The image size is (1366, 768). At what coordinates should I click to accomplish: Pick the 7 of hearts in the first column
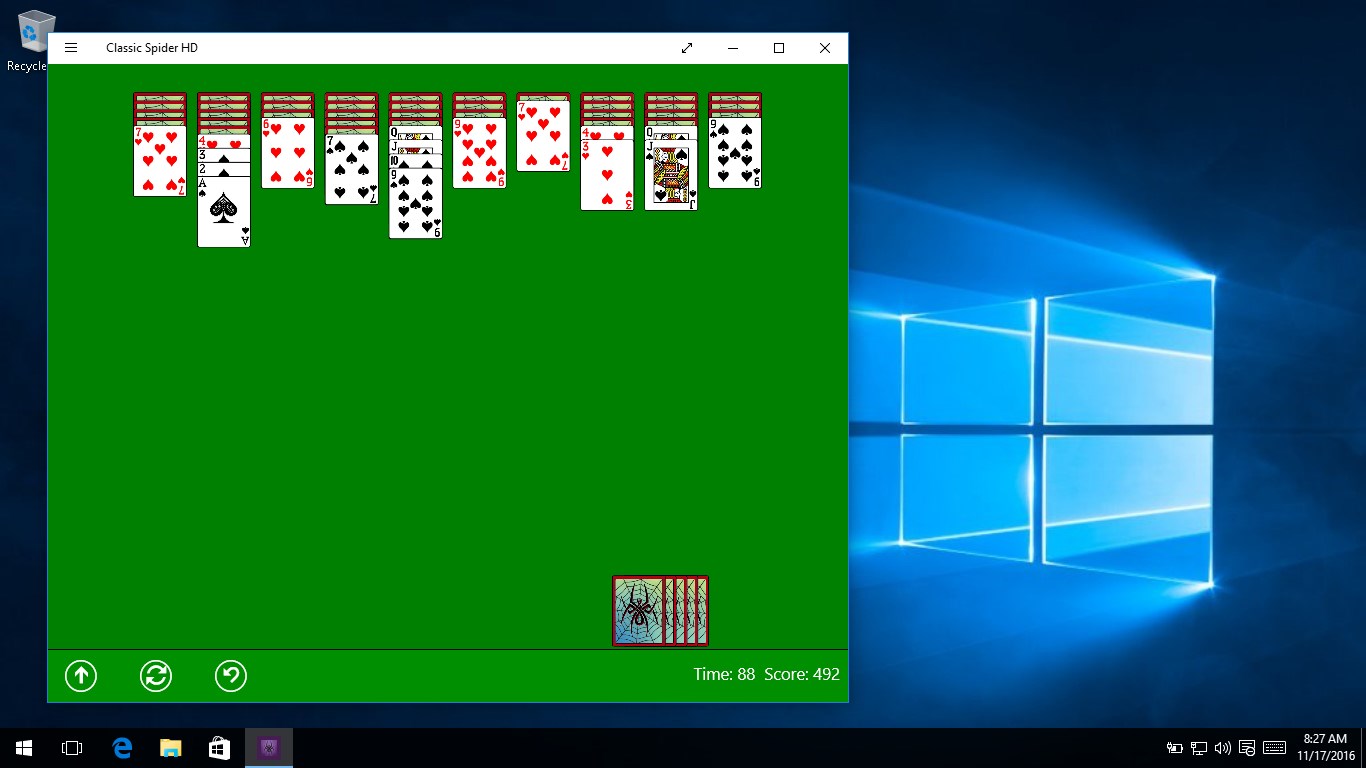(160, 161)
